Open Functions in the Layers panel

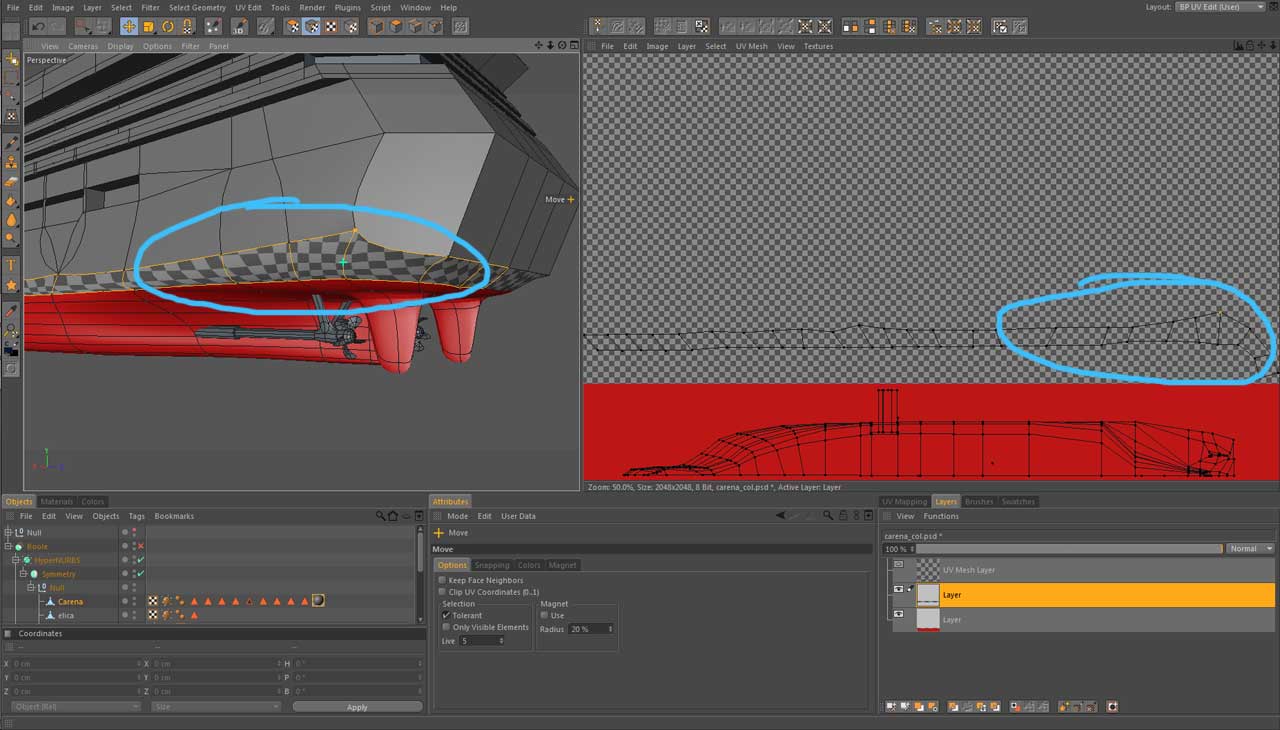[941, 516]
